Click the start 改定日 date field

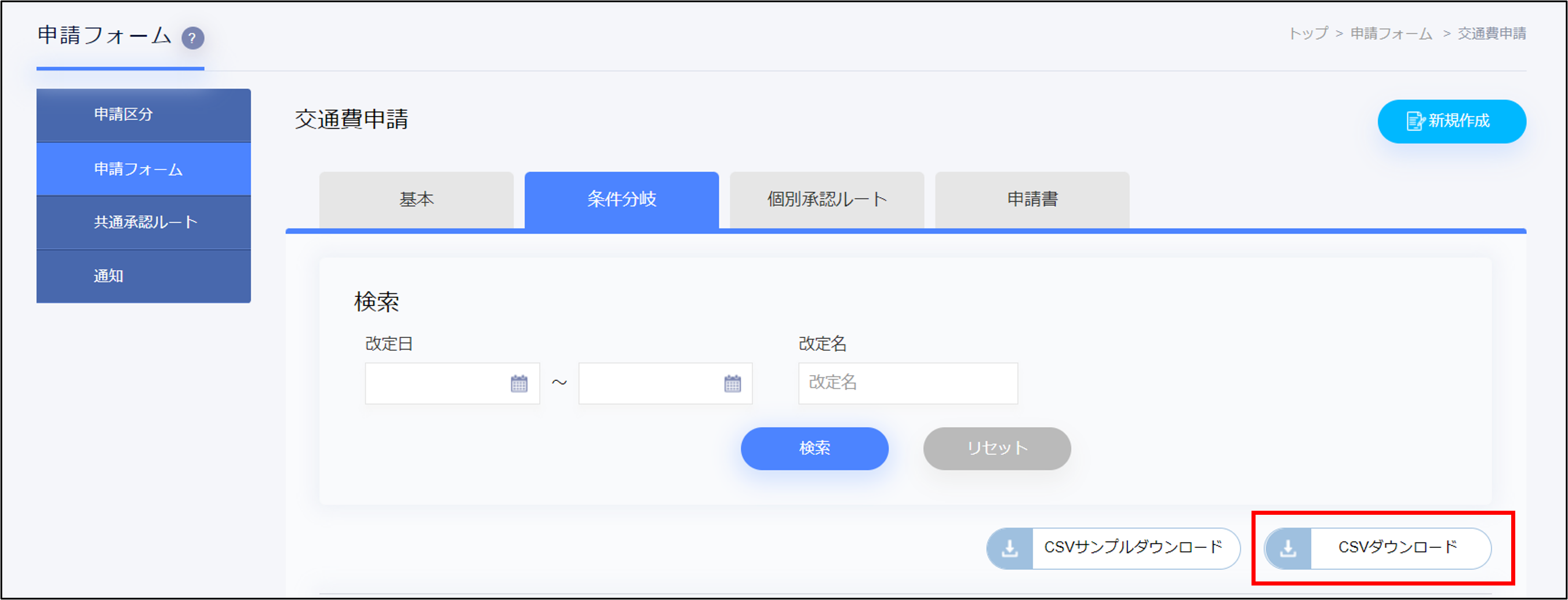tap(435, 384)
